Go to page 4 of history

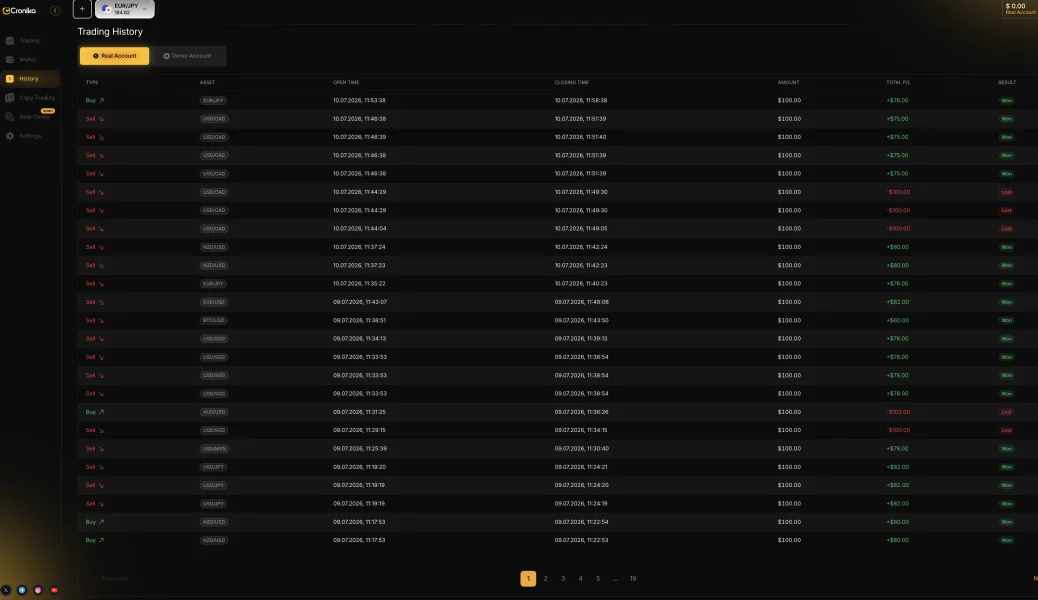point(581,579)
